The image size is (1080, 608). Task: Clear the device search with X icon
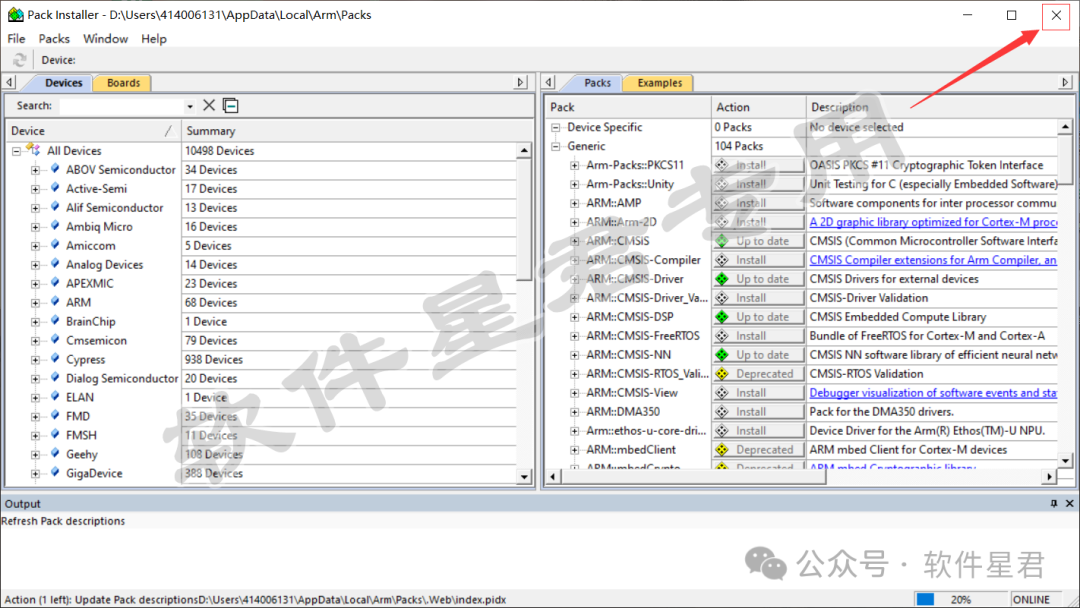coord(209,105)
